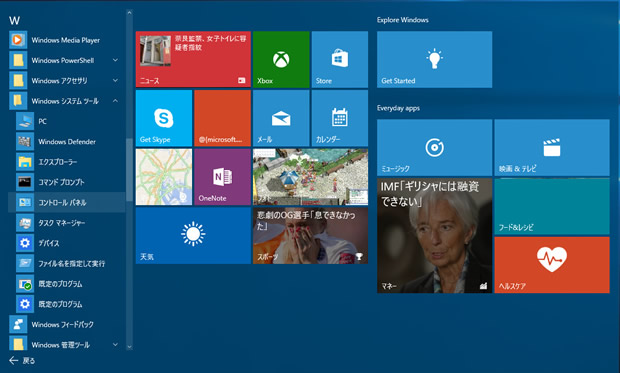Open the ミュージック music tile
Viewport: 620px width, 373px height.
coord(435,148)
